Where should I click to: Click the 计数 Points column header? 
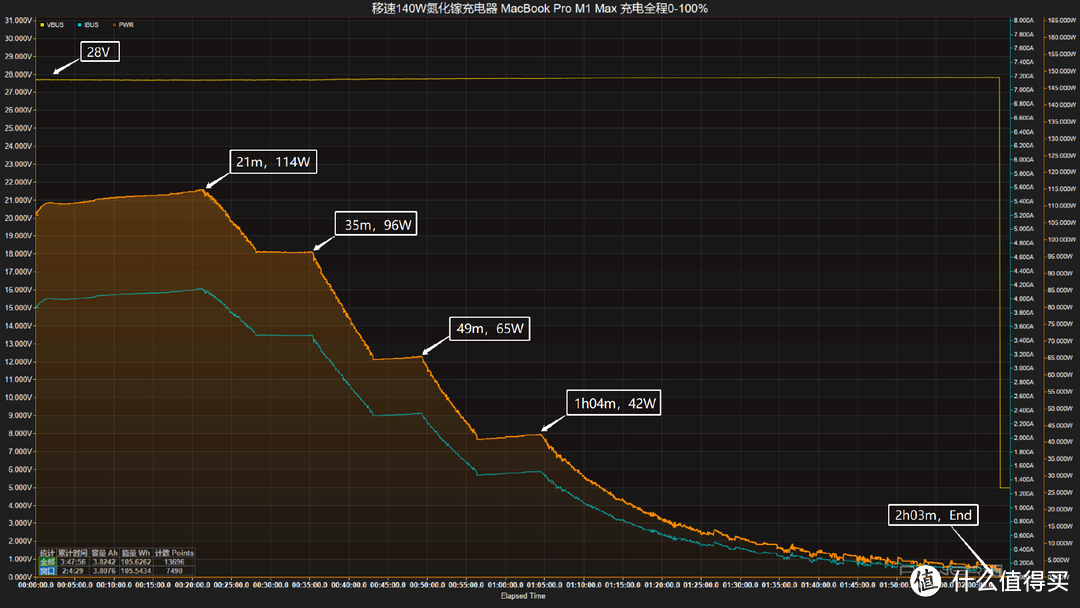coord(174,553)
